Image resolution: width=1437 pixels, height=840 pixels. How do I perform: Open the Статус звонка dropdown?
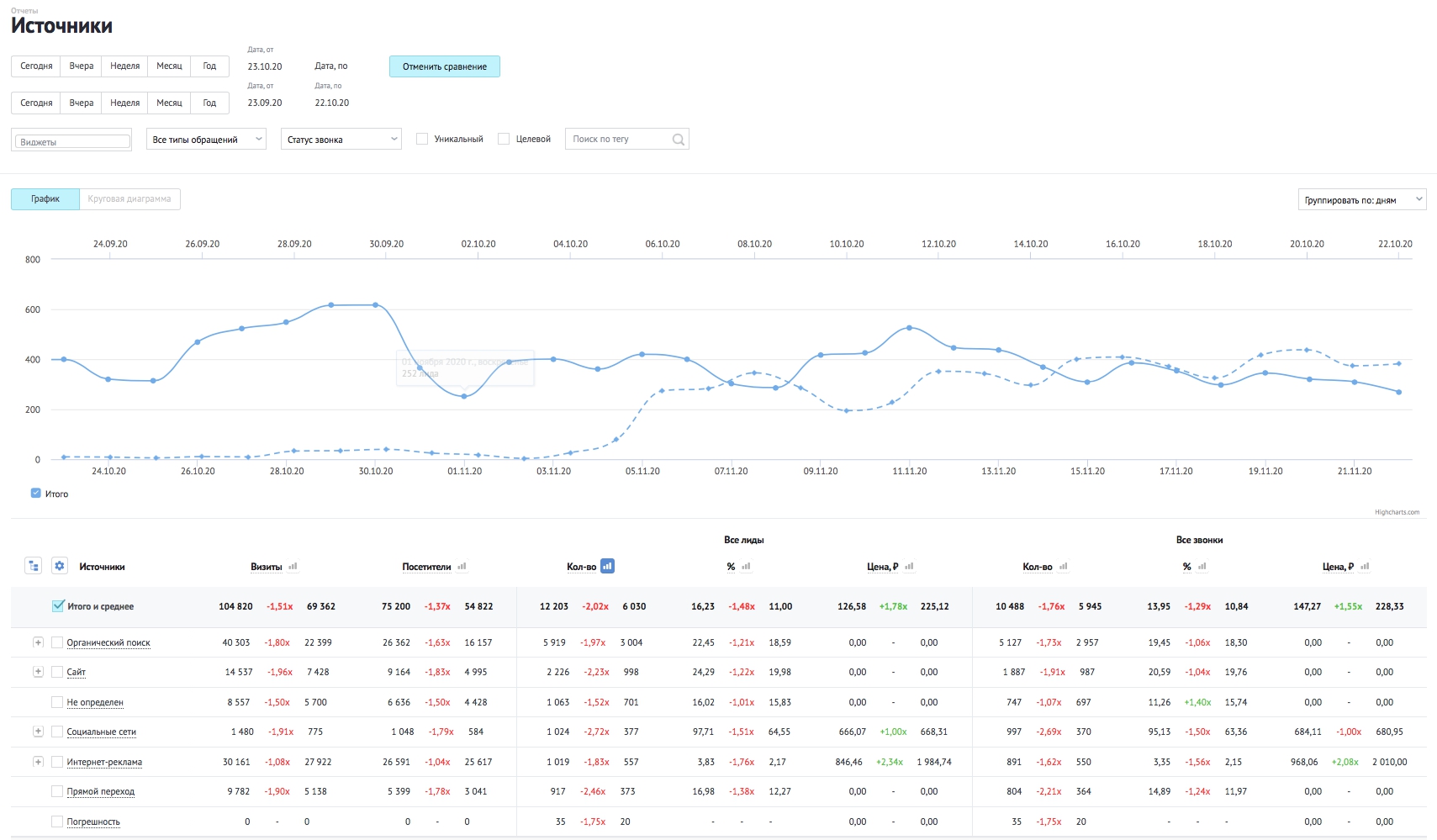click(341, 140)
